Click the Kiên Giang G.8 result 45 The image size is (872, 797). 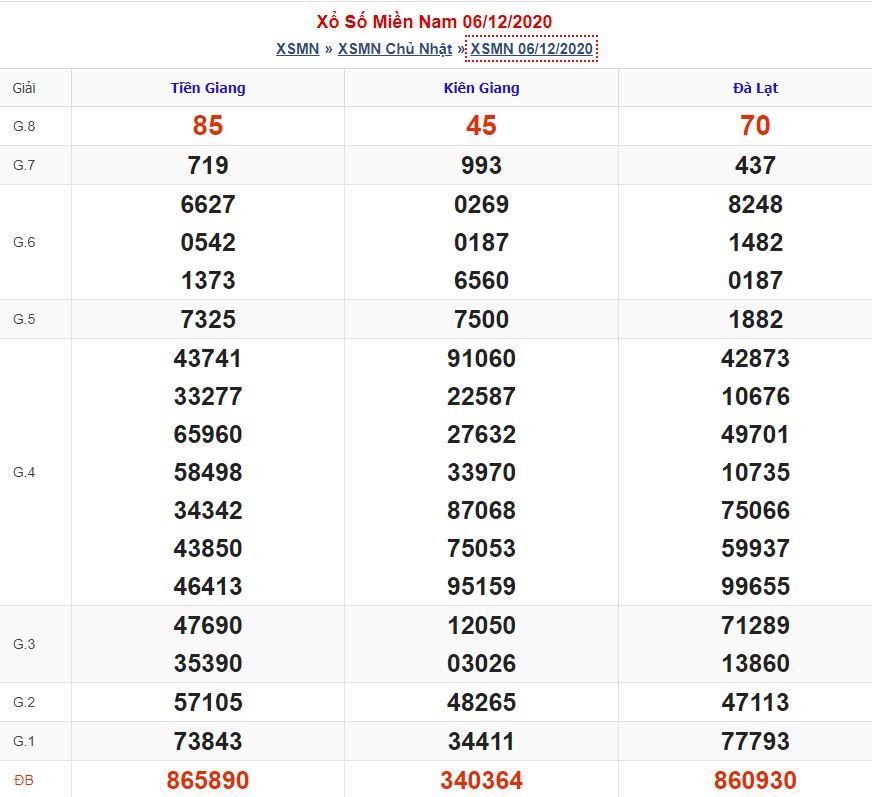pos(482,126)
